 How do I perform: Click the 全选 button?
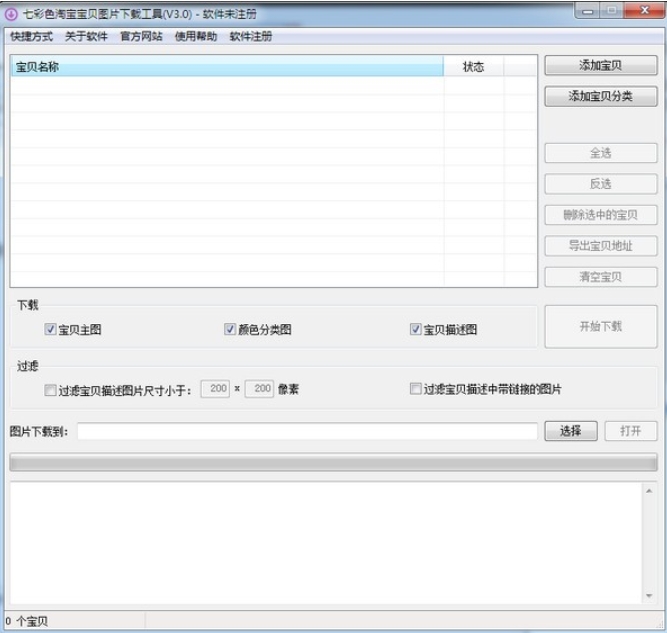click(x=601, y=153)
